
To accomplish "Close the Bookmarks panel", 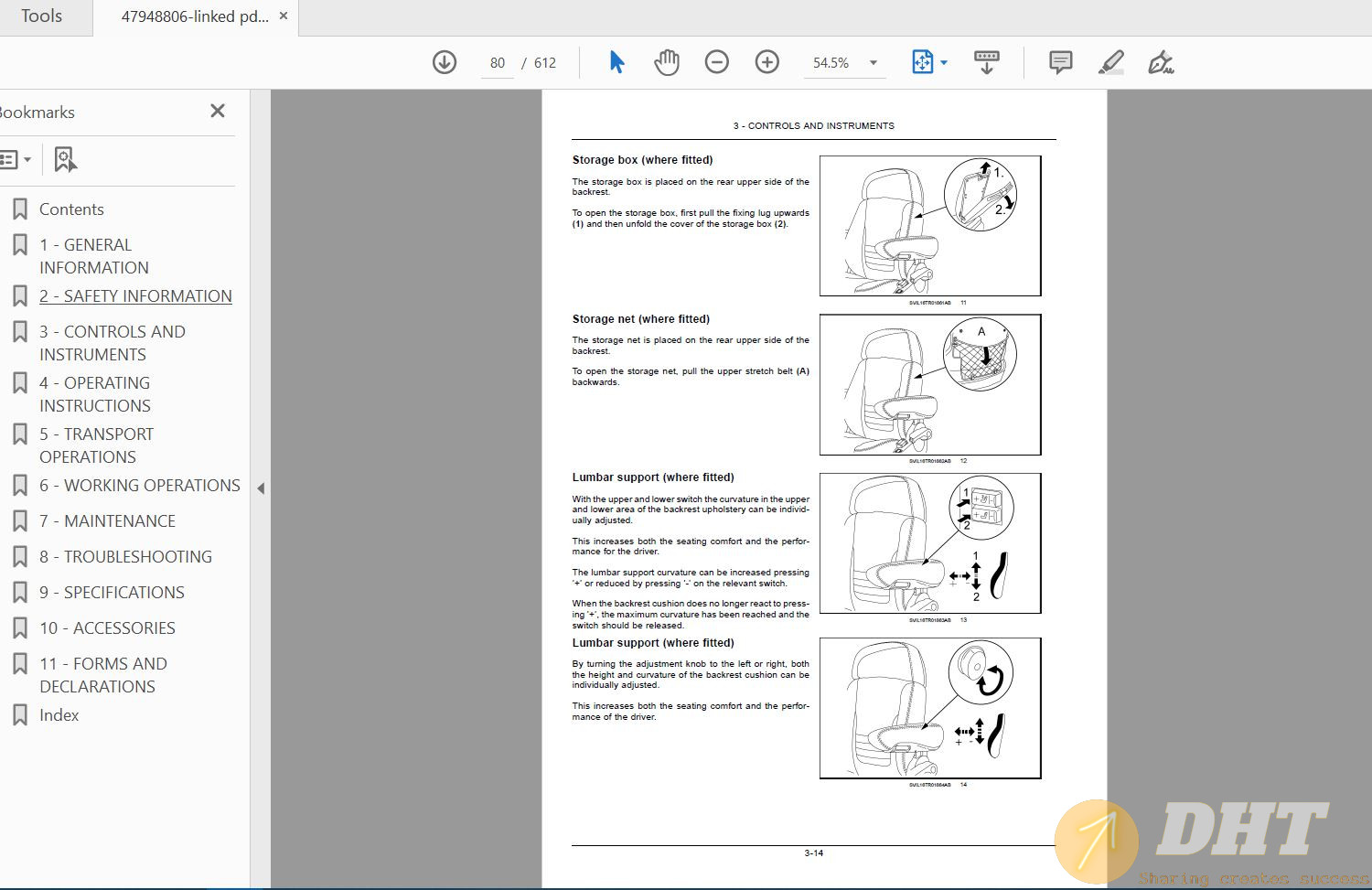I will click(218, 111).
